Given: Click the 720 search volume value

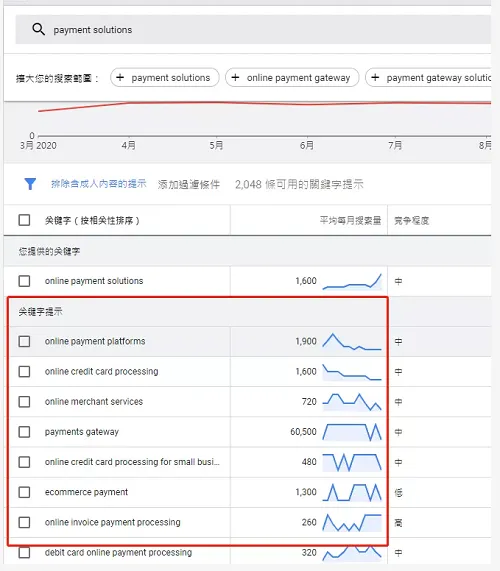Looking at the screenshot, I should pos(309,402).
